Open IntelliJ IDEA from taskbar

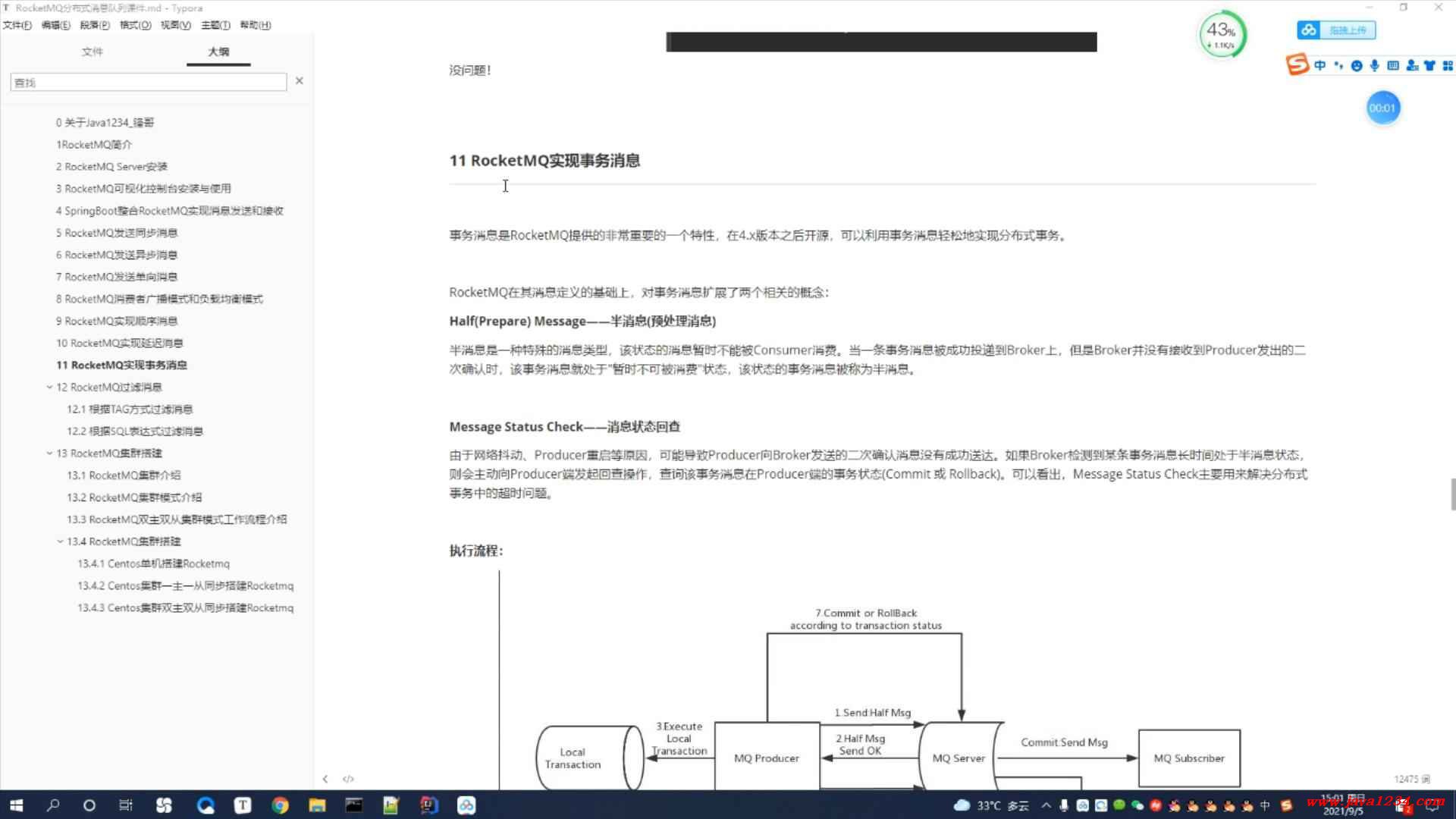point(428,805)
